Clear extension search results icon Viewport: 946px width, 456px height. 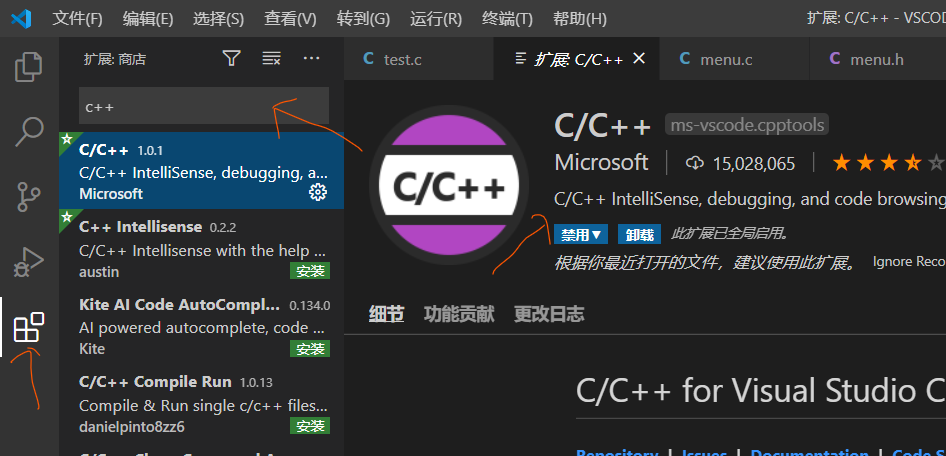pyautogui.click(x=271, y=59)
